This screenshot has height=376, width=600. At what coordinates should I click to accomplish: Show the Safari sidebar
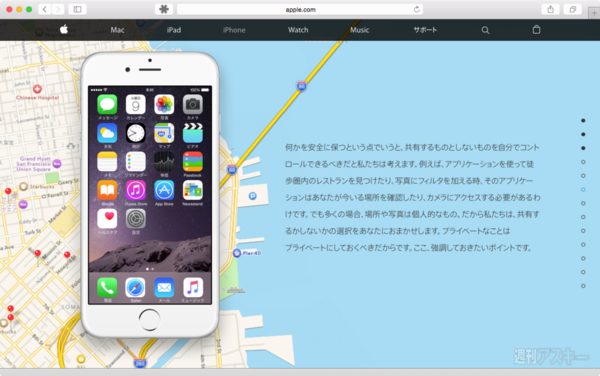[x=77, y=9]
